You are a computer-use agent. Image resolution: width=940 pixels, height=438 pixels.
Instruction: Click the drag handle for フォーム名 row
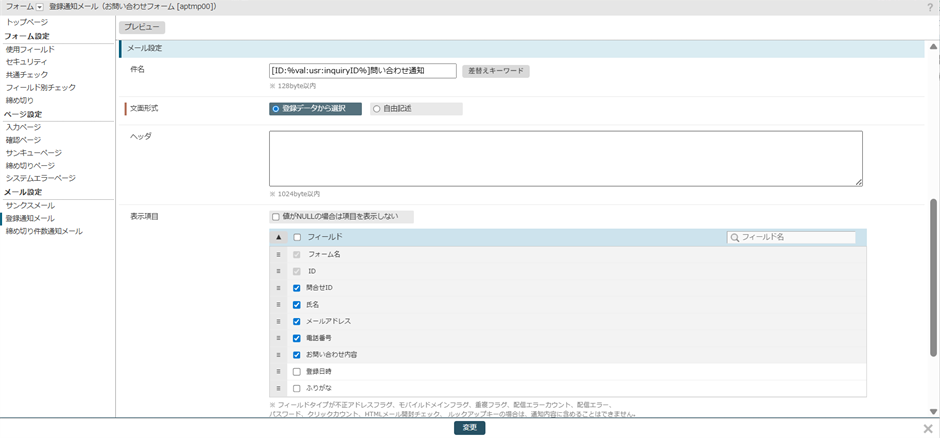[x=278, y=254]
